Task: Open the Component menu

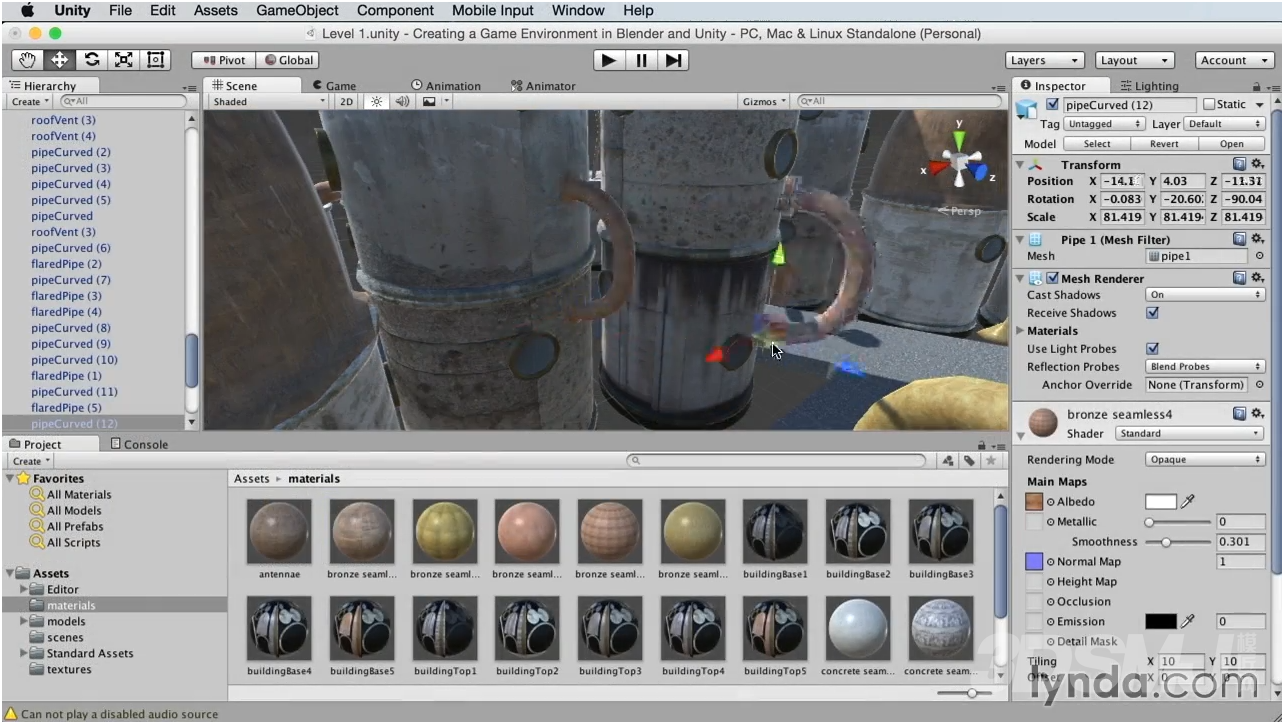Action: (x=395, y=11)
